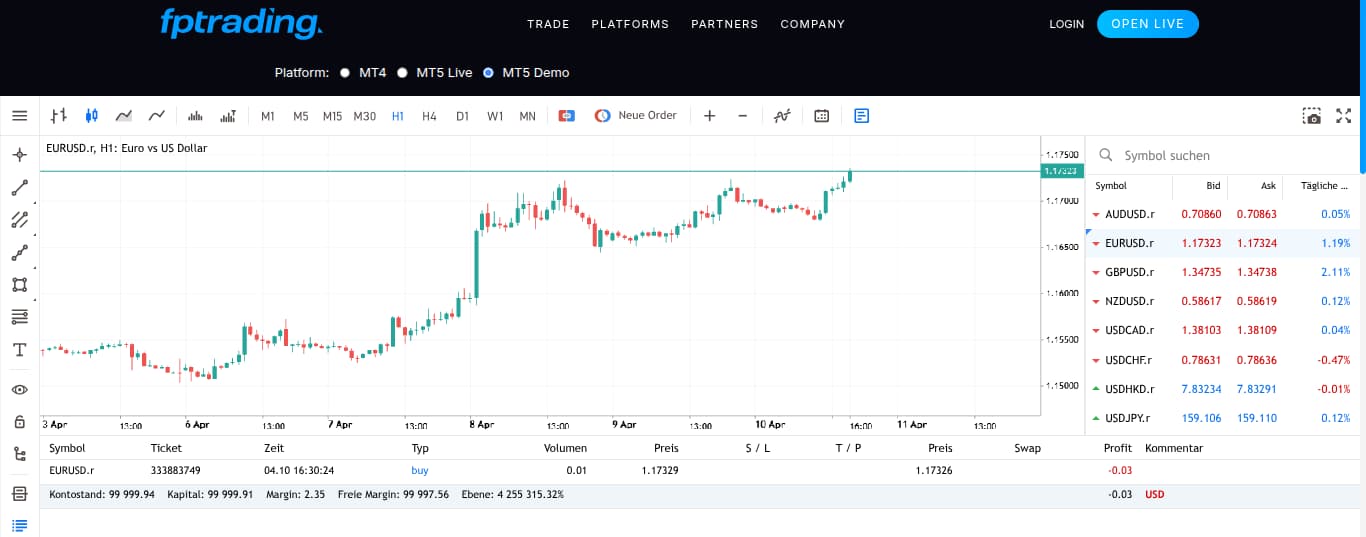The width and height of the screenshot is (1366, 537).
Task: Zoom in the chart with plus
Action: click(710, 116)
